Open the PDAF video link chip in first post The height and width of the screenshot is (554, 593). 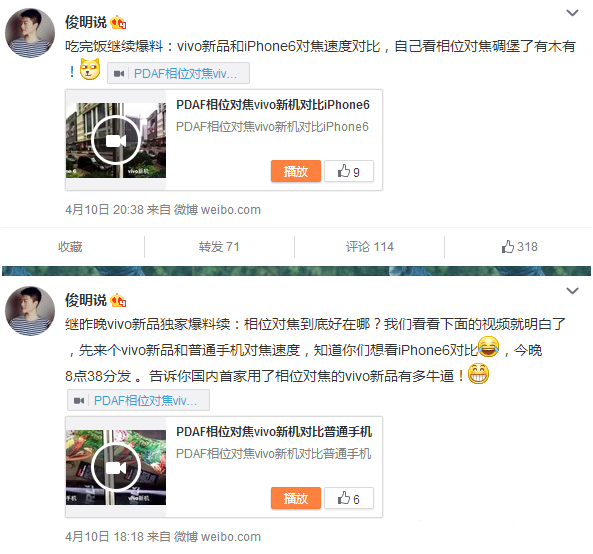point(179,73)
